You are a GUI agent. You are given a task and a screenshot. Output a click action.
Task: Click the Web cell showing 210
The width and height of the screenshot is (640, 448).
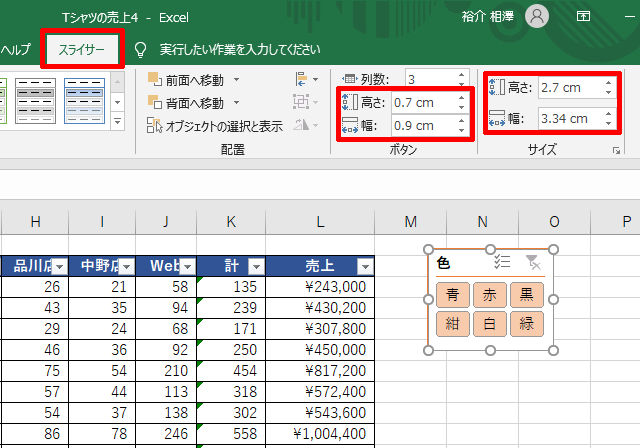(166, 371)
